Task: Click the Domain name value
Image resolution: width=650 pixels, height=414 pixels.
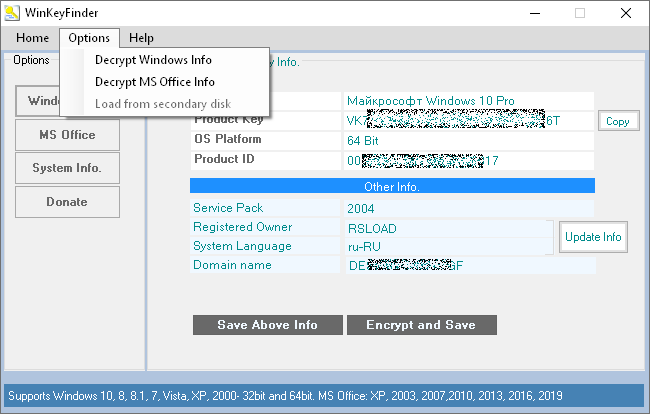Action: [x=471, y=265]
